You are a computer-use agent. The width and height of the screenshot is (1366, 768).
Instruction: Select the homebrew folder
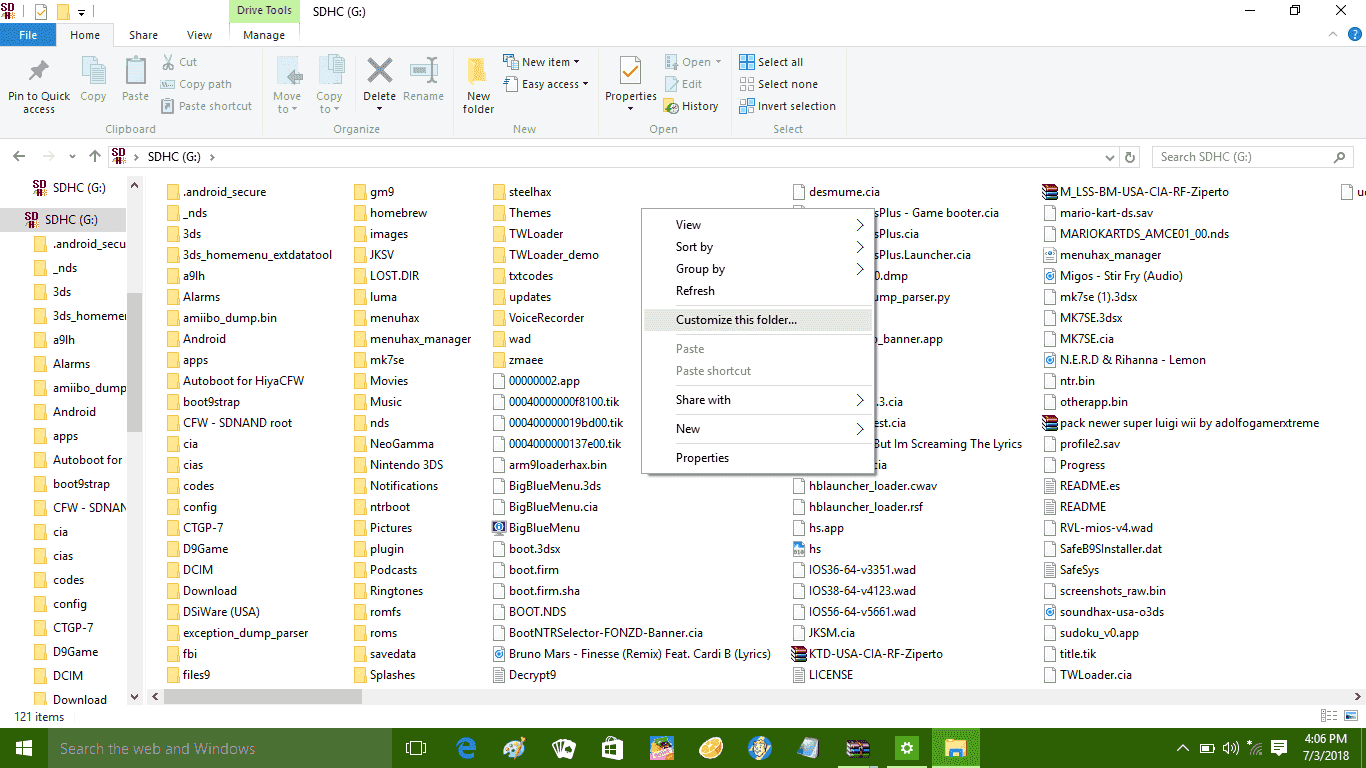[x=391, y=213]
